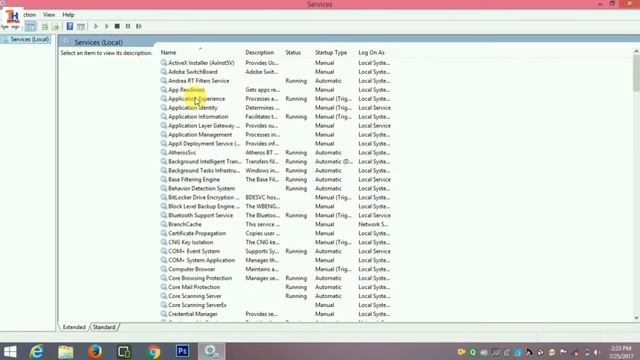Click the Adobe SwitchBoard service gear icon
Screen dimensions: 640x360
coord(164,72)
